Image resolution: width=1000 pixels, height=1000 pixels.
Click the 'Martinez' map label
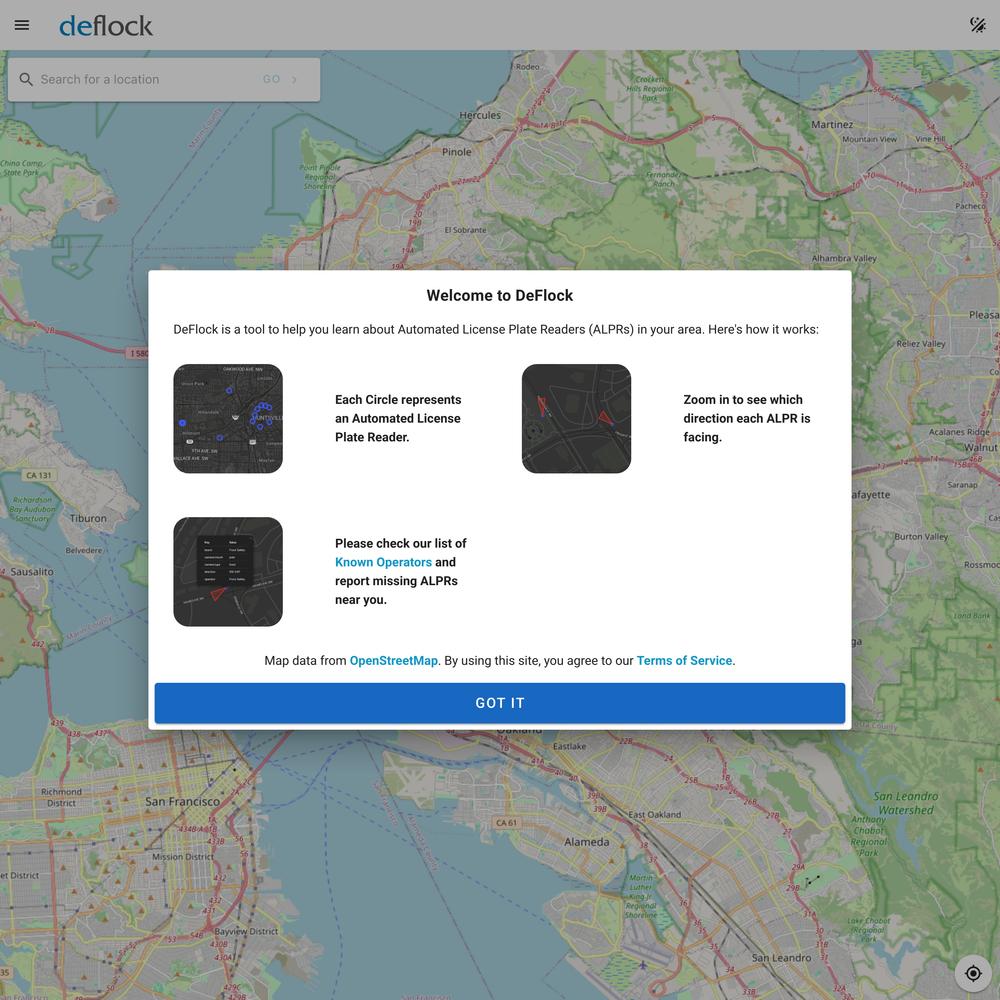click(832, 124)
